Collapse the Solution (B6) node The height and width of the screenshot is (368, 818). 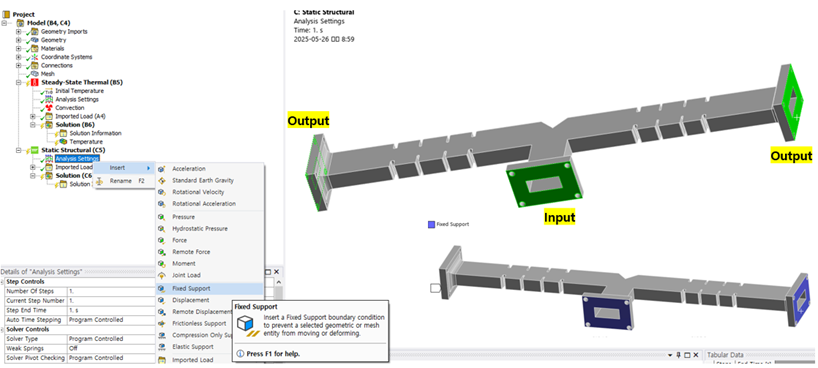(33, 125)
